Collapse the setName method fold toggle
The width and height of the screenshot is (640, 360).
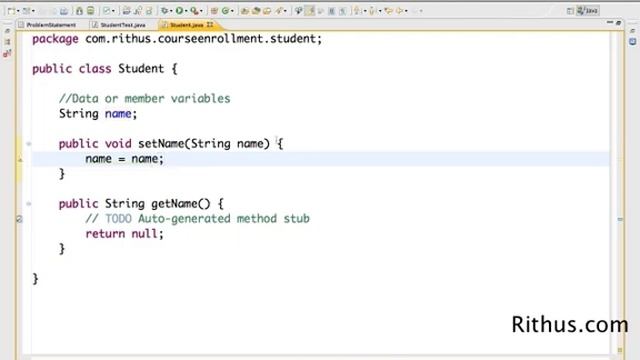point(29,144)
